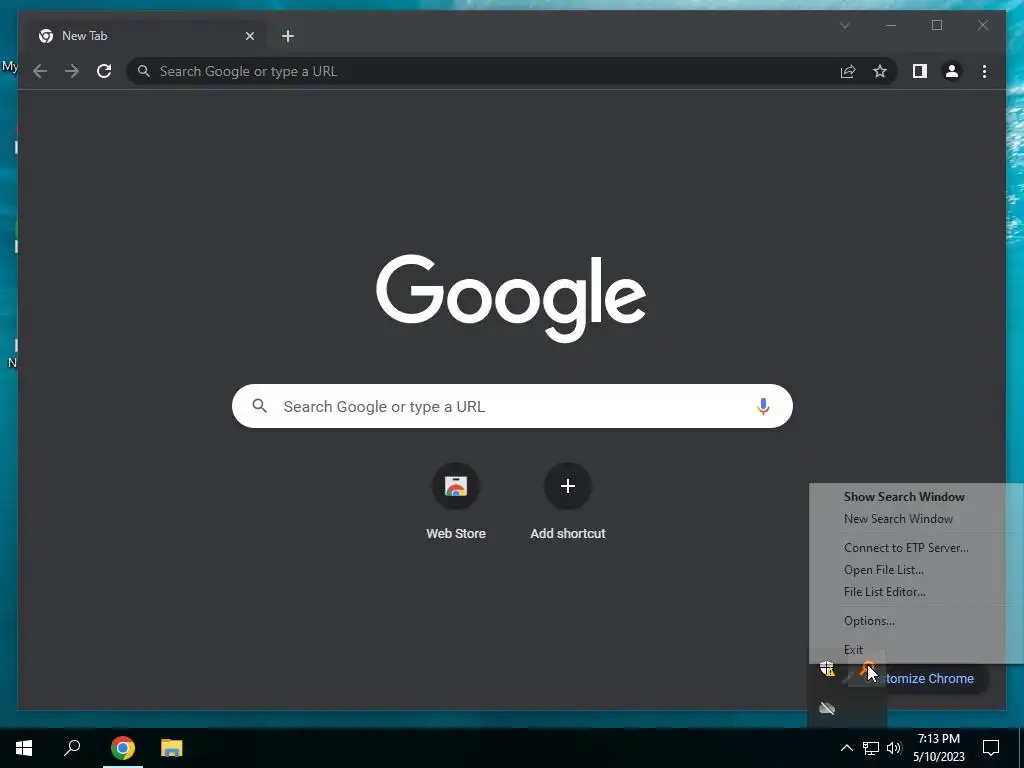1024x768 pixels.
Task: Open the clock showing 7:13 PM
Action: tap(939, 748)
